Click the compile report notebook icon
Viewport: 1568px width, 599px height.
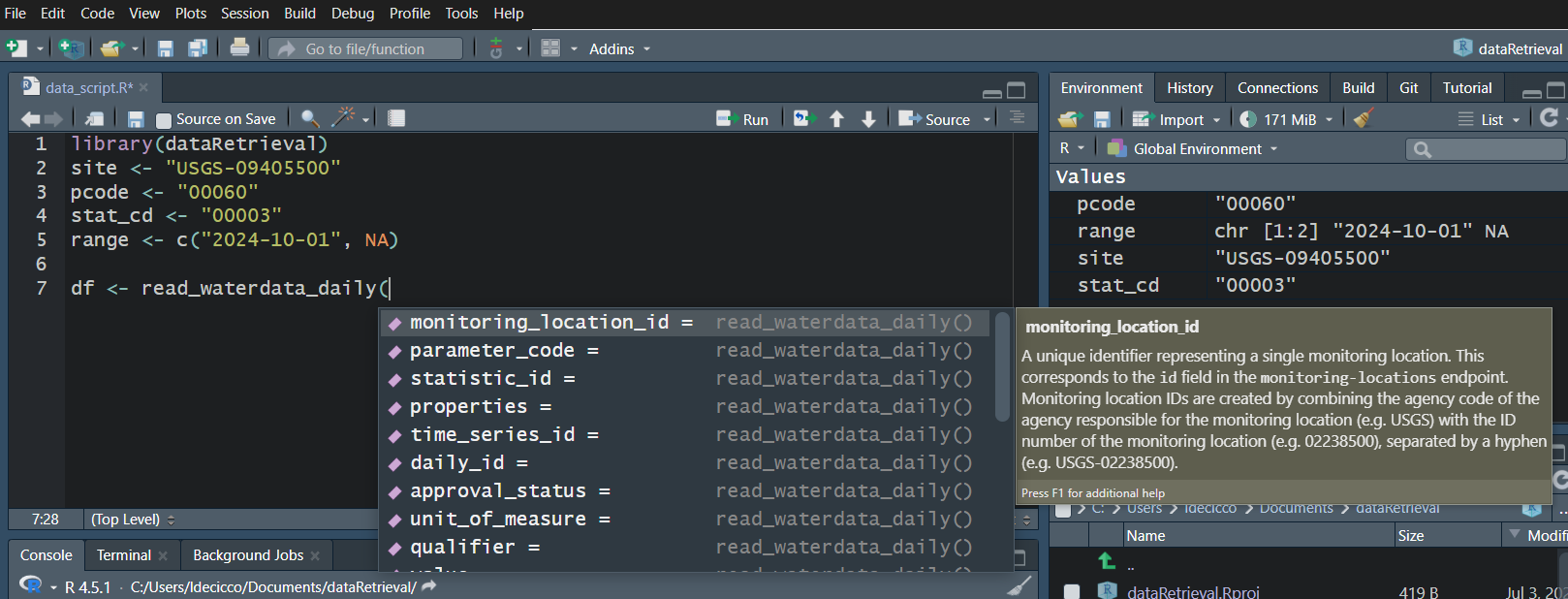click(x=396, y=118)
